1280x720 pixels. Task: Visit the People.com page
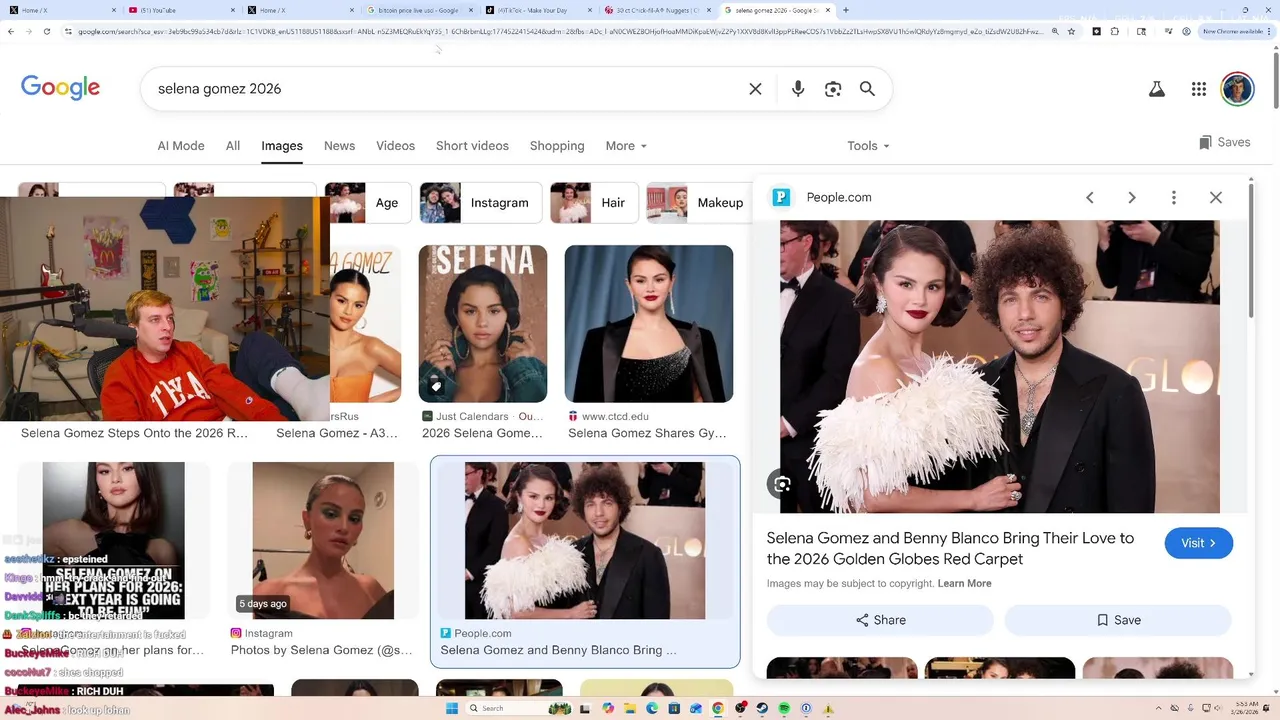coord(1198,543)
